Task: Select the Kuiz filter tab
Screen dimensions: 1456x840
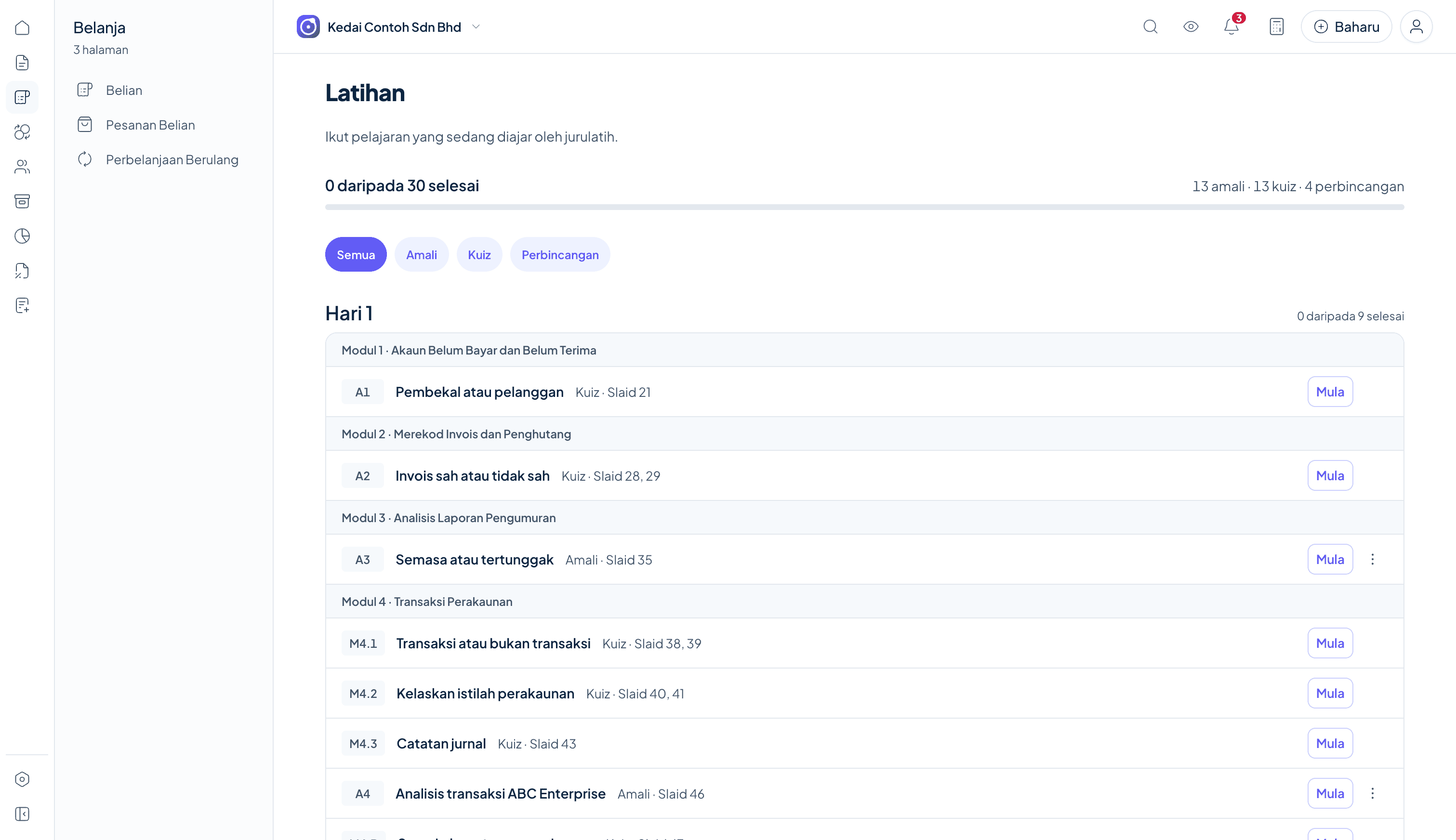Action: tap(479, 254)
